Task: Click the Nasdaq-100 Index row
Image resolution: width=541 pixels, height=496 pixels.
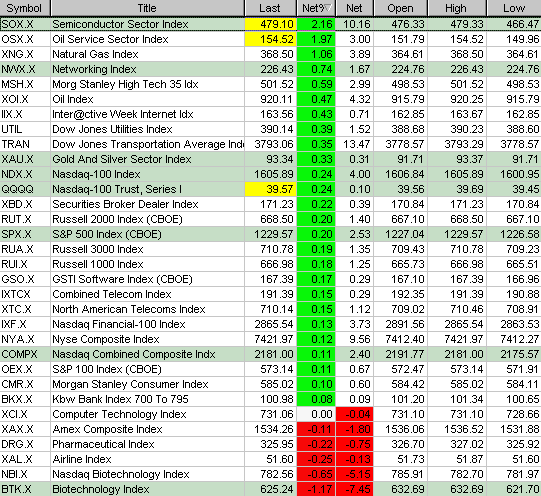Action: 270,174
